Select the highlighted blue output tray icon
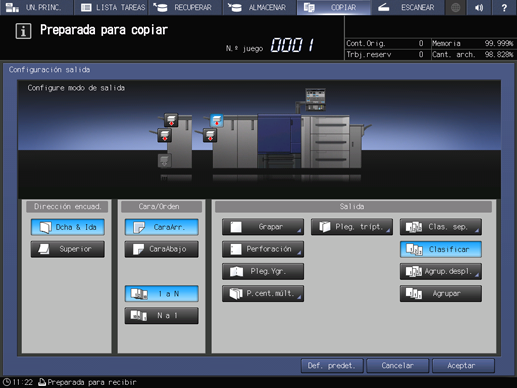 (x=217, y=120)
